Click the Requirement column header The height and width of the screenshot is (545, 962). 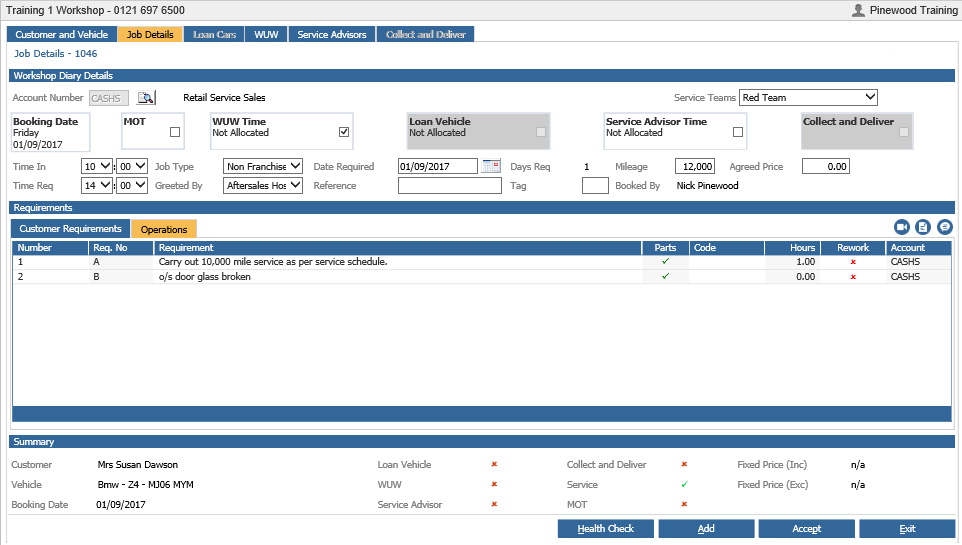point(398,247)
